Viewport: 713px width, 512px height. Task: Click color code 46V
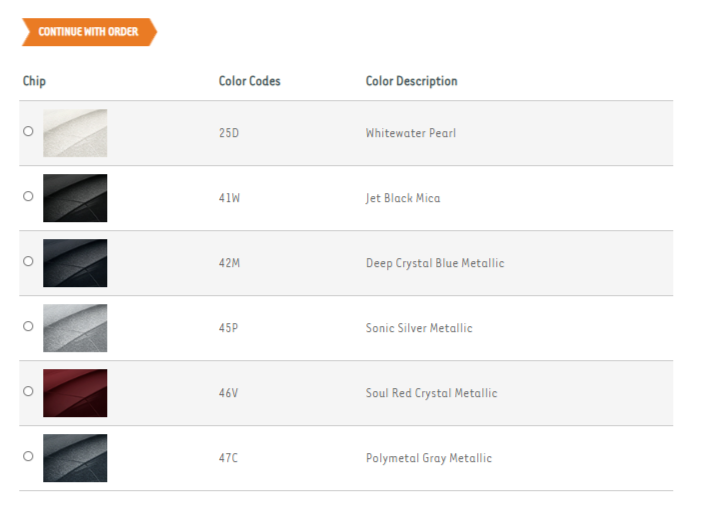click(229, 393)
